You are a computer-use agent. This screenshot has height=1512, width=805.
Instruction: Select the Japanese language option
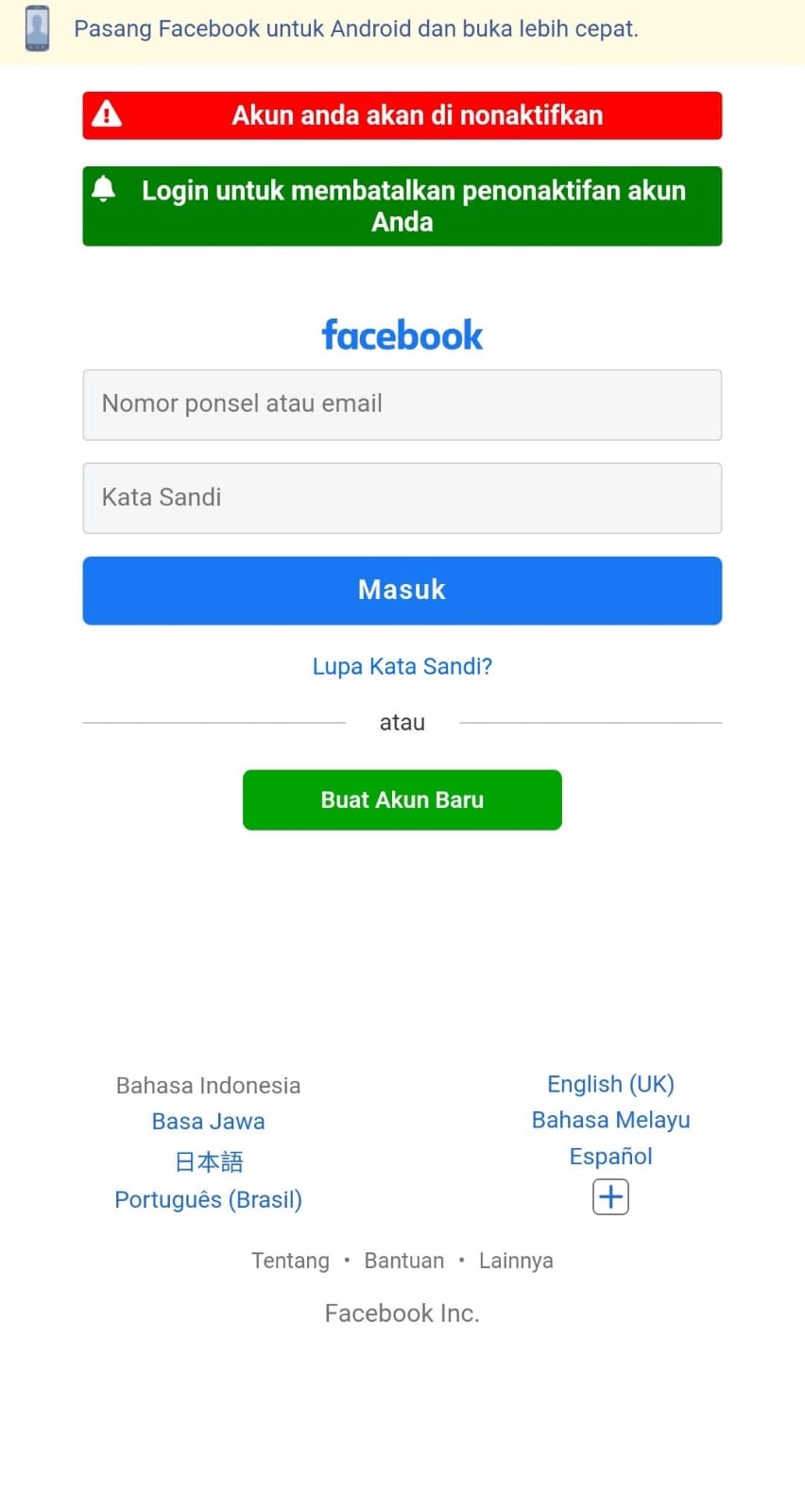(x=209, y=1161)
